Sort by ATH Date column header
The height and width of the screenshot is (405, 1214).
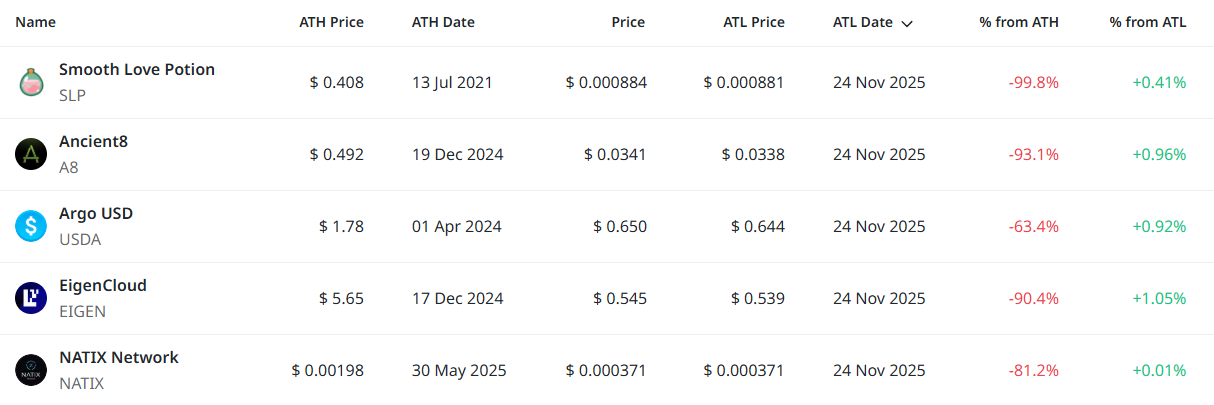tap(443, 22)
